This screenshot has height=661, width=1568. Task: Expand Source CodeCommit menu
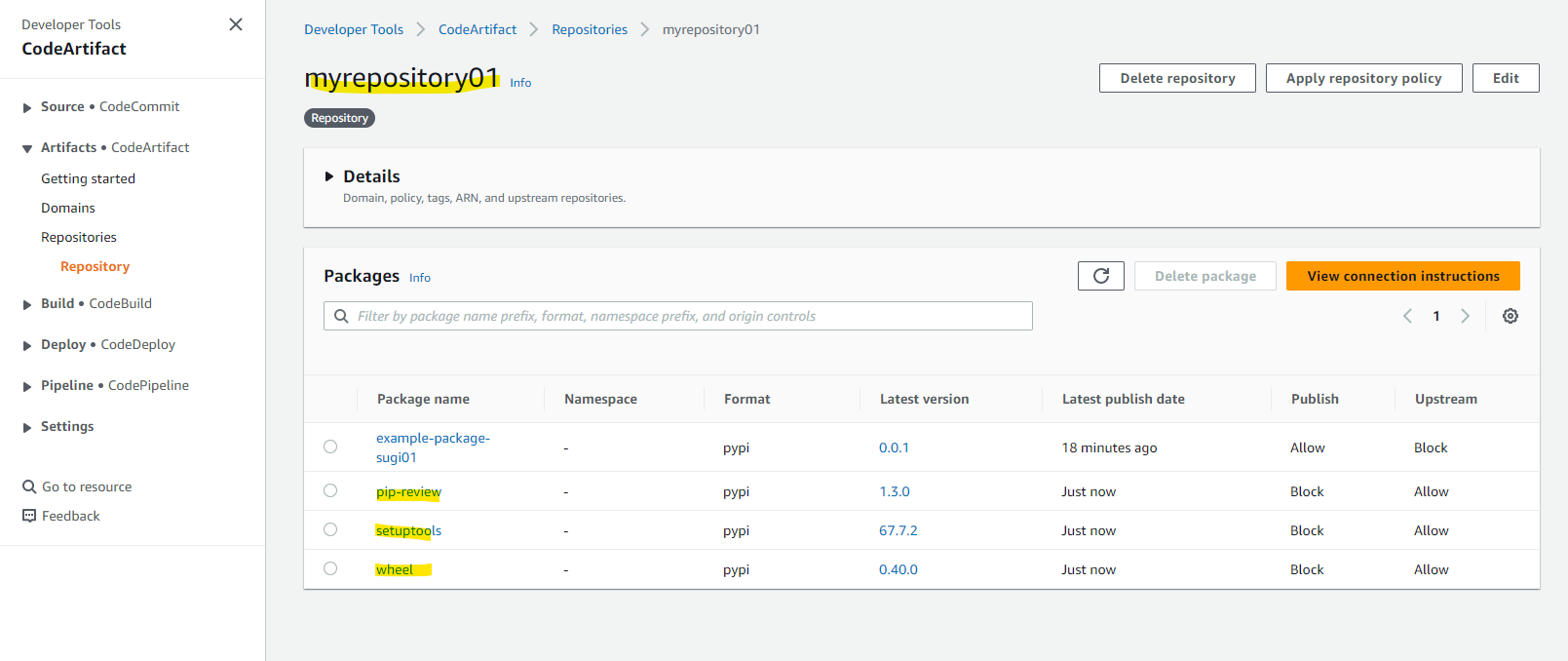tap(27, 107)
